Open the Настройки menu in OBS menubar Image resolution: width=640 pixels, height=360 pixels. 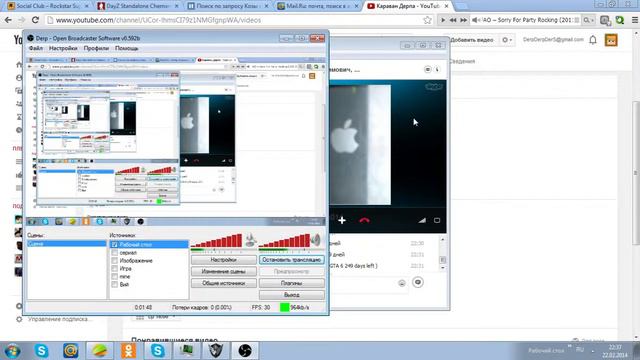(x=63, y=48)
